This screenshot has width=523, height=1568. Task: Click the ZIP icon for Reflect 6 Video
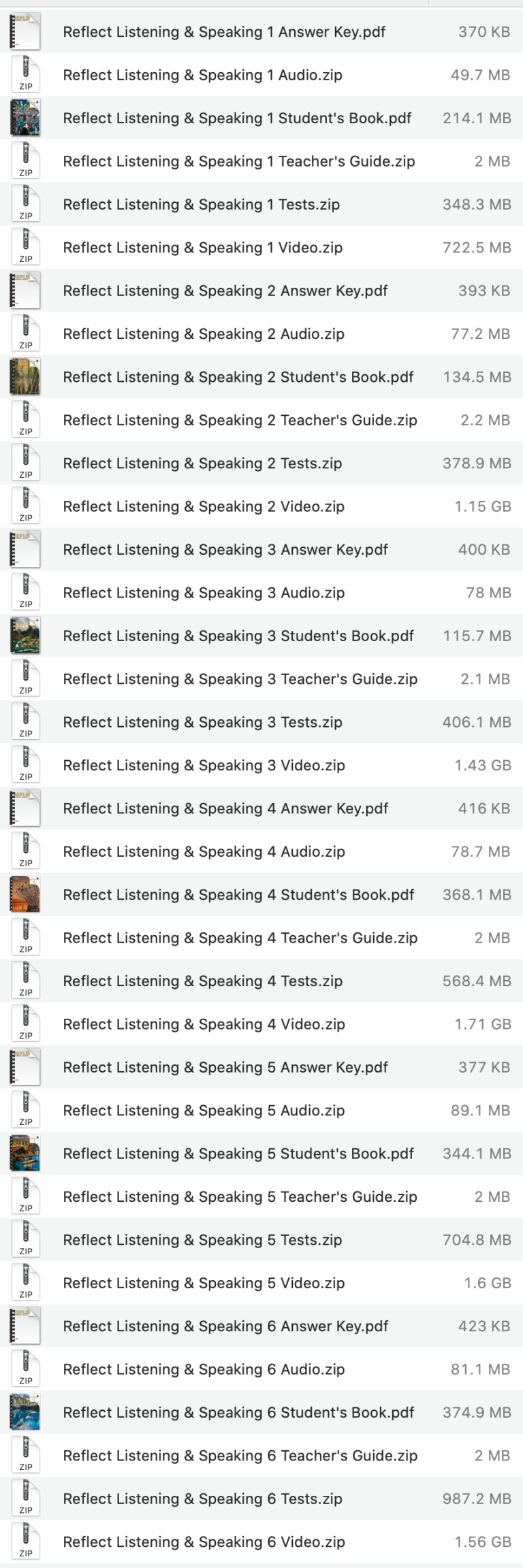click(x=25, y=1541)
